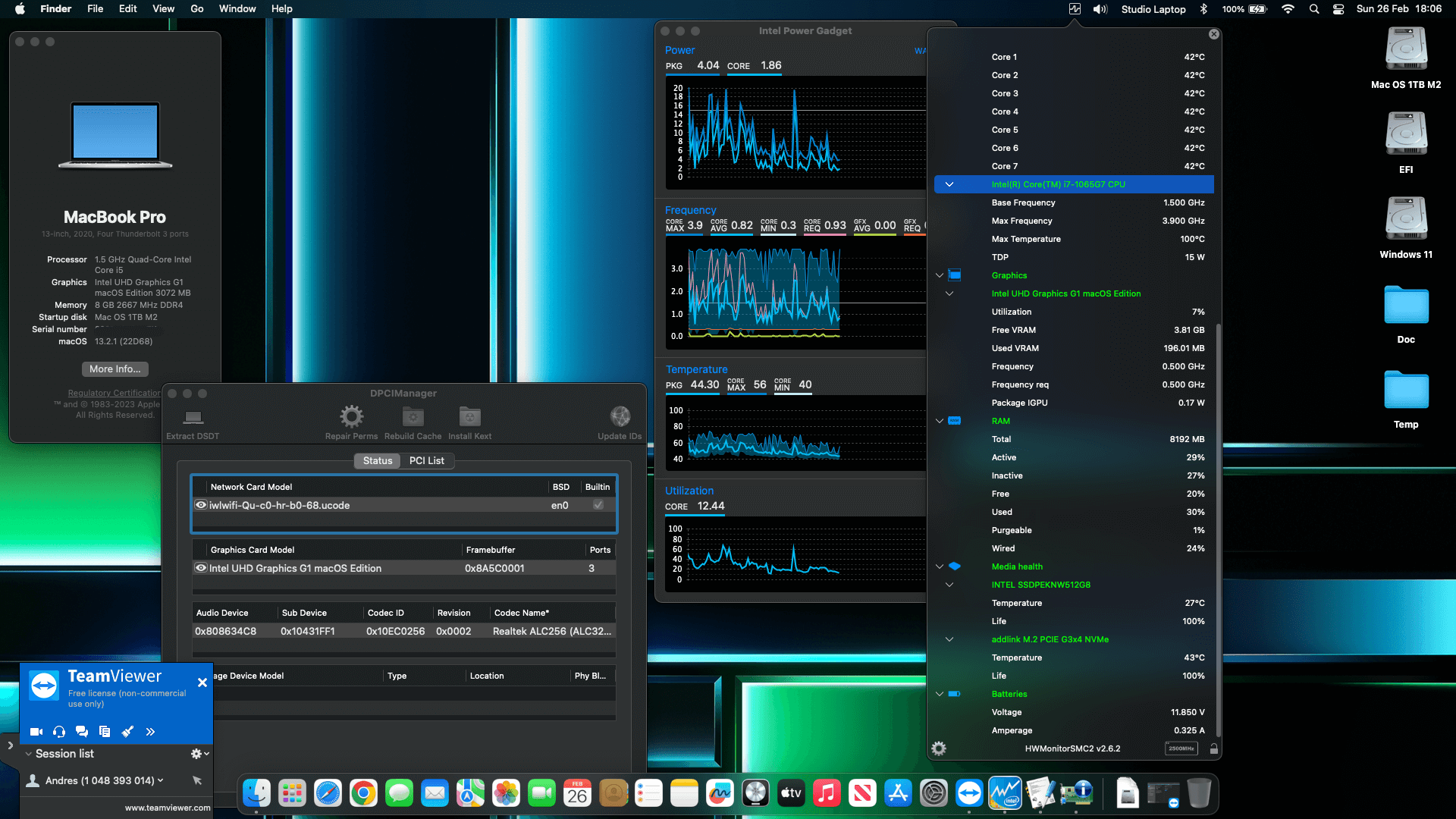Open the Mac OS 1TB M2 drive
This screenshot has width=1456, height=819.
(1406, 58)
